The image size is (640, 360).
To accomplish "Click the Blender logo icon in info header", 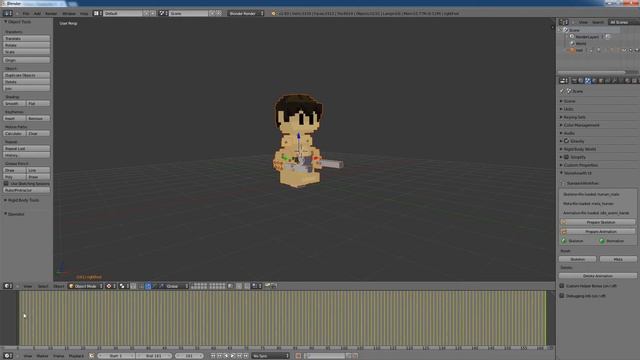I will click(x=273, y=13).
